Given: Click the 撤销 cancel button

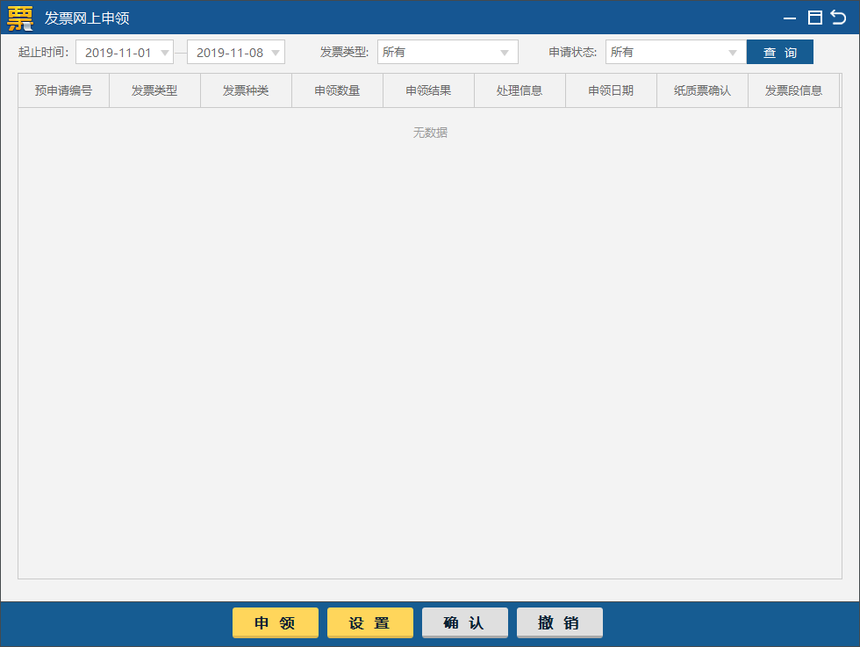Looking at the screenshot, I should [x=559, y=623].
